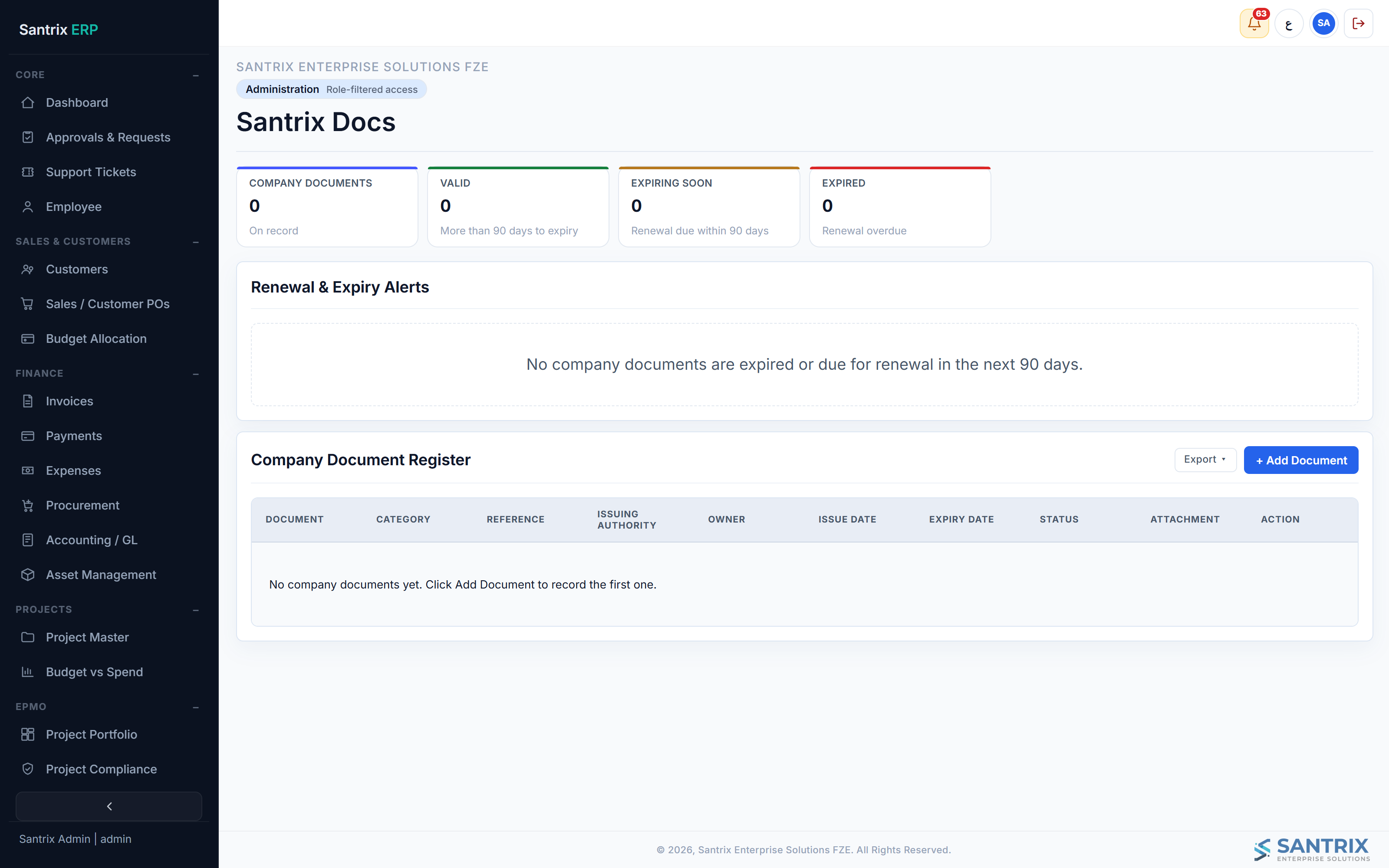
Task: Collapse the PROJECTS sidebar section
Action: click(x=196, y=610)
